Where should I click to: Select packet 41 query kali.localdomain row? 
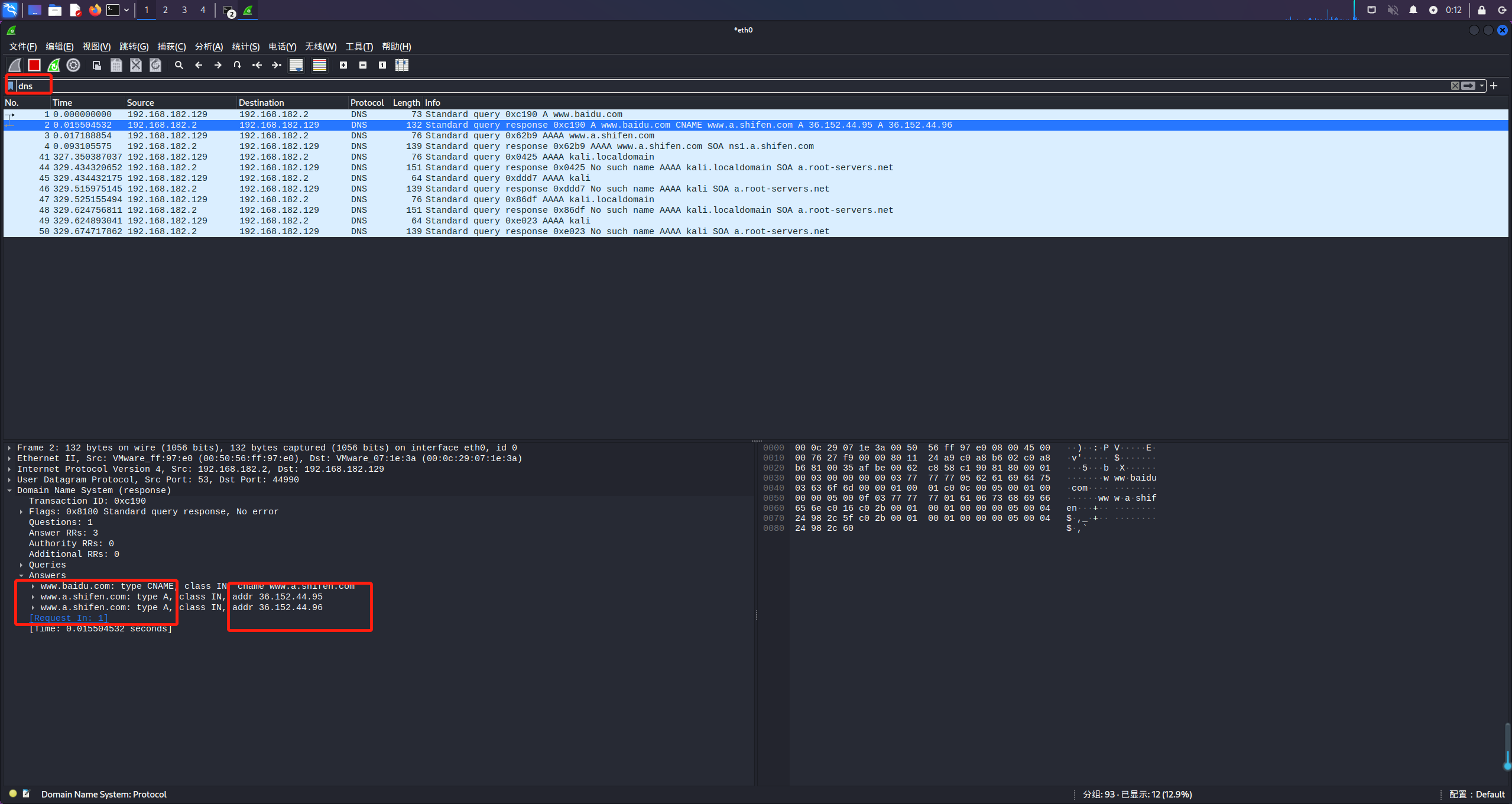pos(755,157)
